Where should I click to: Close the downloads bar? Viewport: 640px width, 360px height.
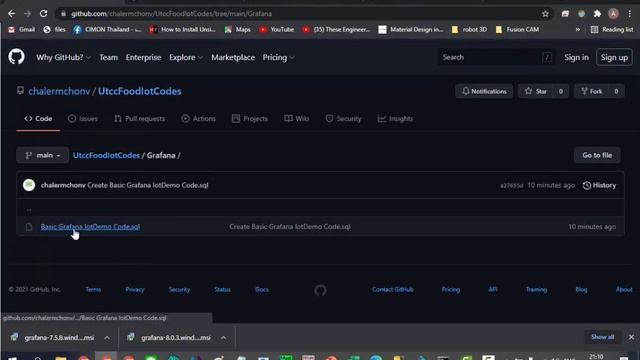click(631, 337)
